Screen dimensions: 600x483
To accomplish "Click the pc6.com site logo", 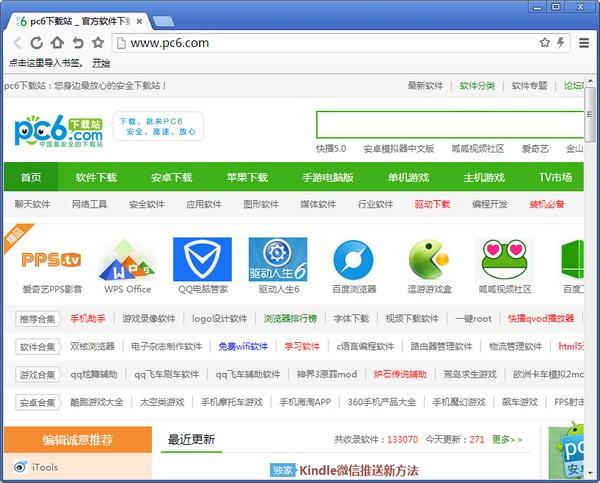I will (59, 131).
